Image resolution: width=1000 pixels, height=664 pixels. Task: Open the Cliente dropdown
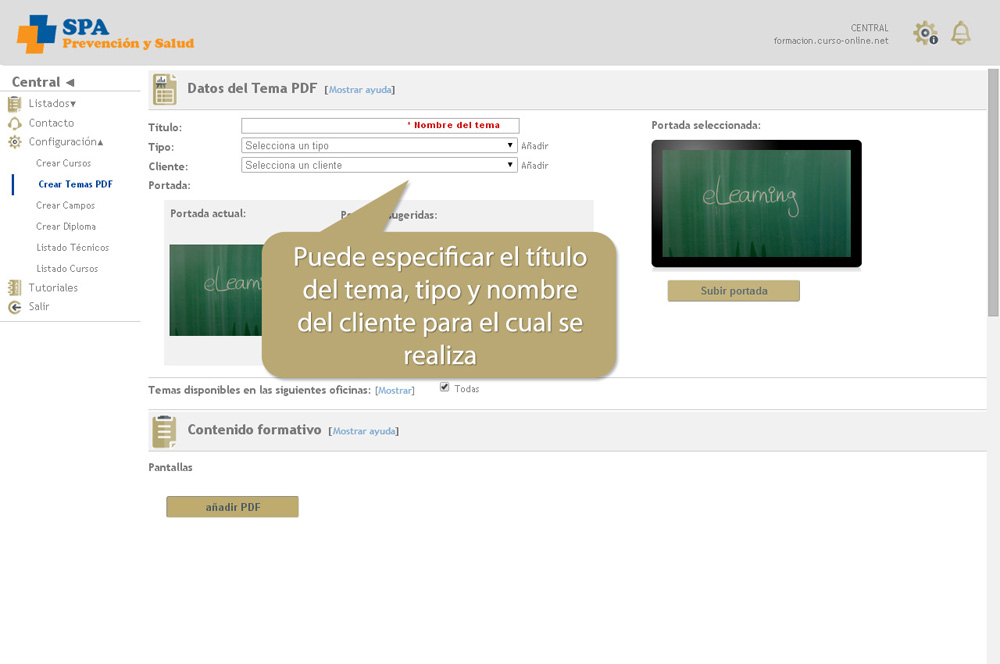379,165
